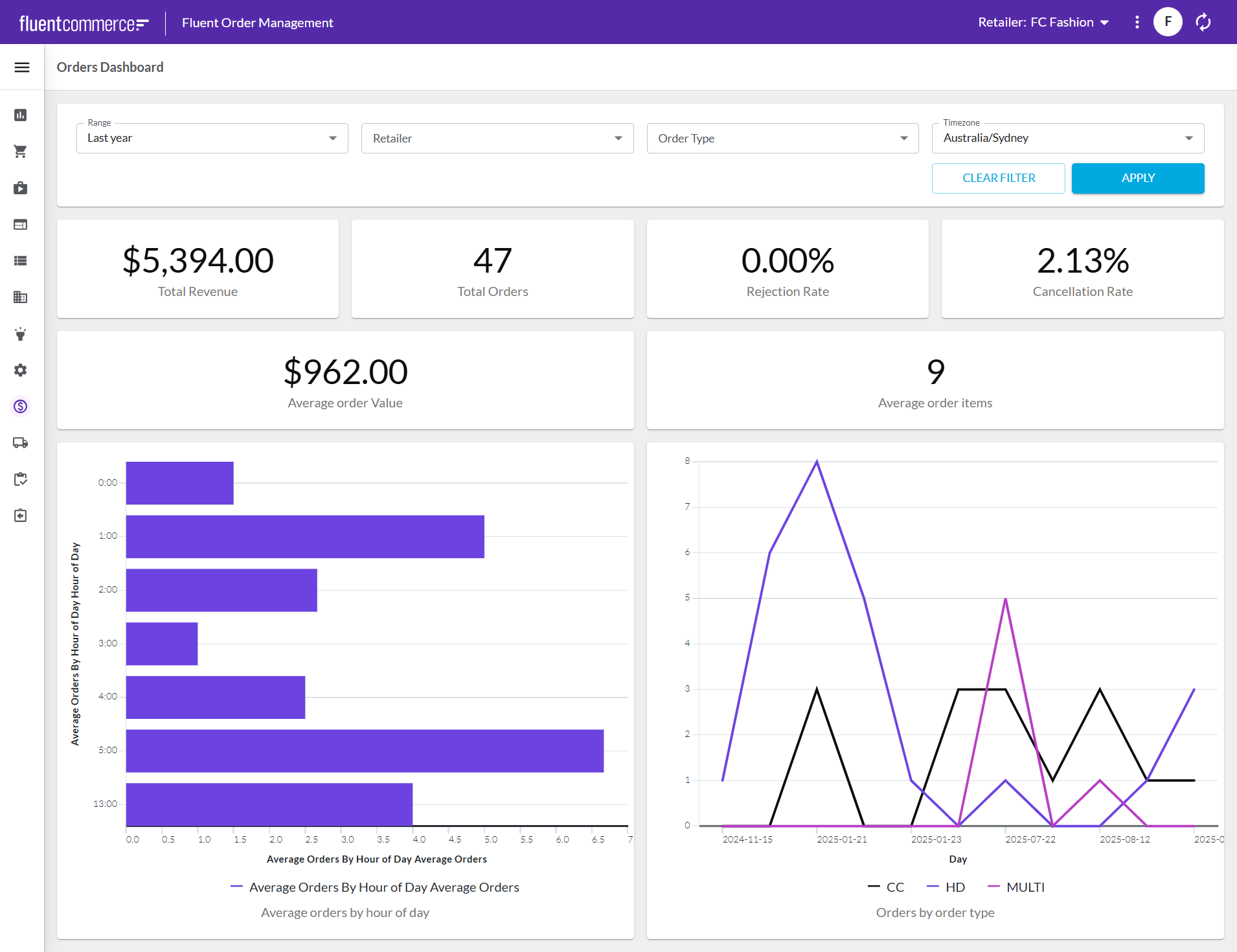Expand the Range dropdown showing Last year

[212, 138]
